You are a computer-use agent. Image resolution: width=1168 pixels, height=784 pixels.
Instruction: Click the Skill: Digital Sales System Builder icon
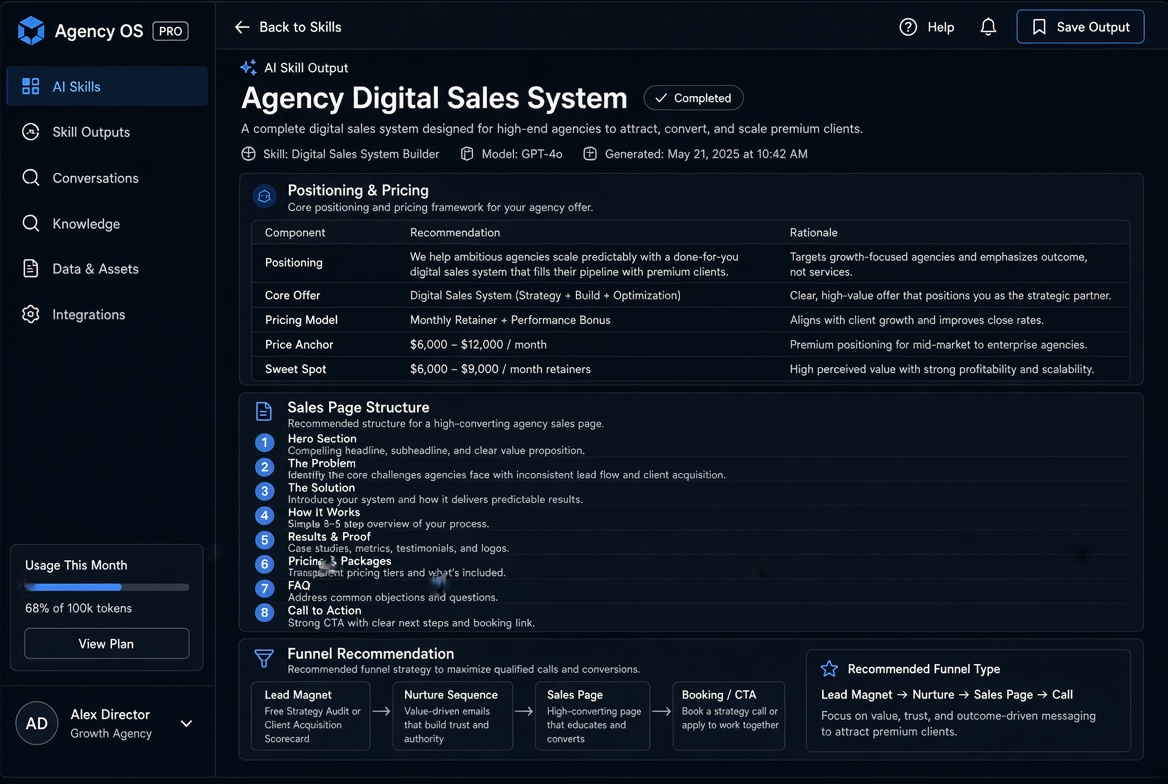(x=249, y=154)
